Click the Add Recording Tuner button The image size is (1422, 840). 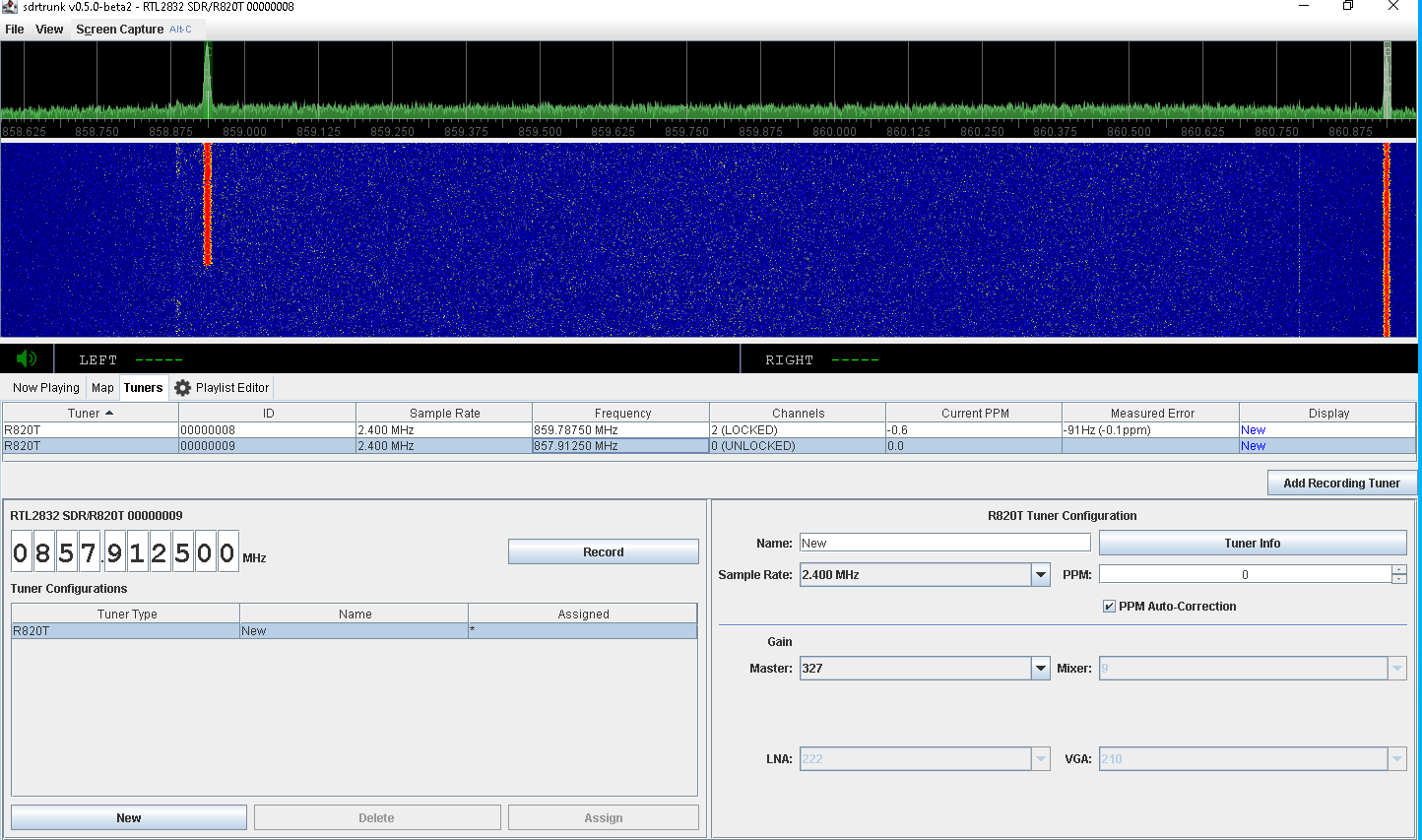coord(1341,483)
